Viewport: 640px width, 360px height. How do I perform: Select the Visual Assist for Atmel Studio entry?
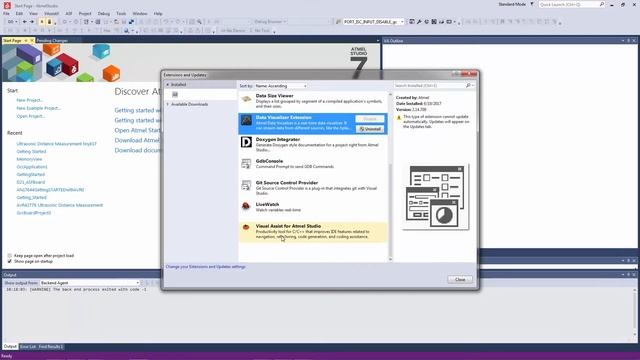point(313,231)
